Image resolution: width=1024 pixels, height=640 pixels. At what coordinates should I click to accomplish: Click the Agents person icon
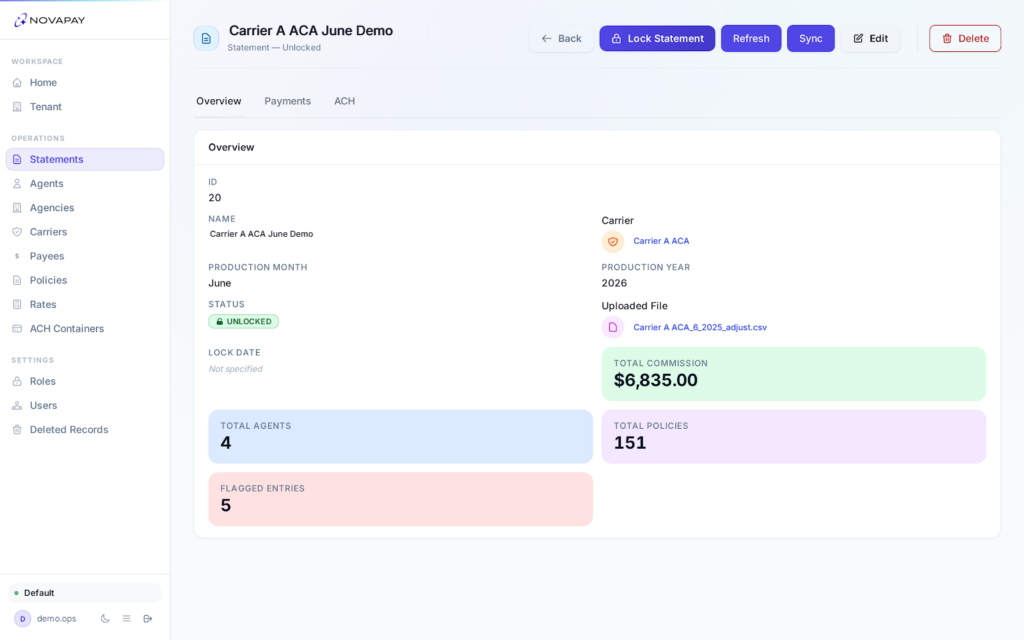[17, 184]
